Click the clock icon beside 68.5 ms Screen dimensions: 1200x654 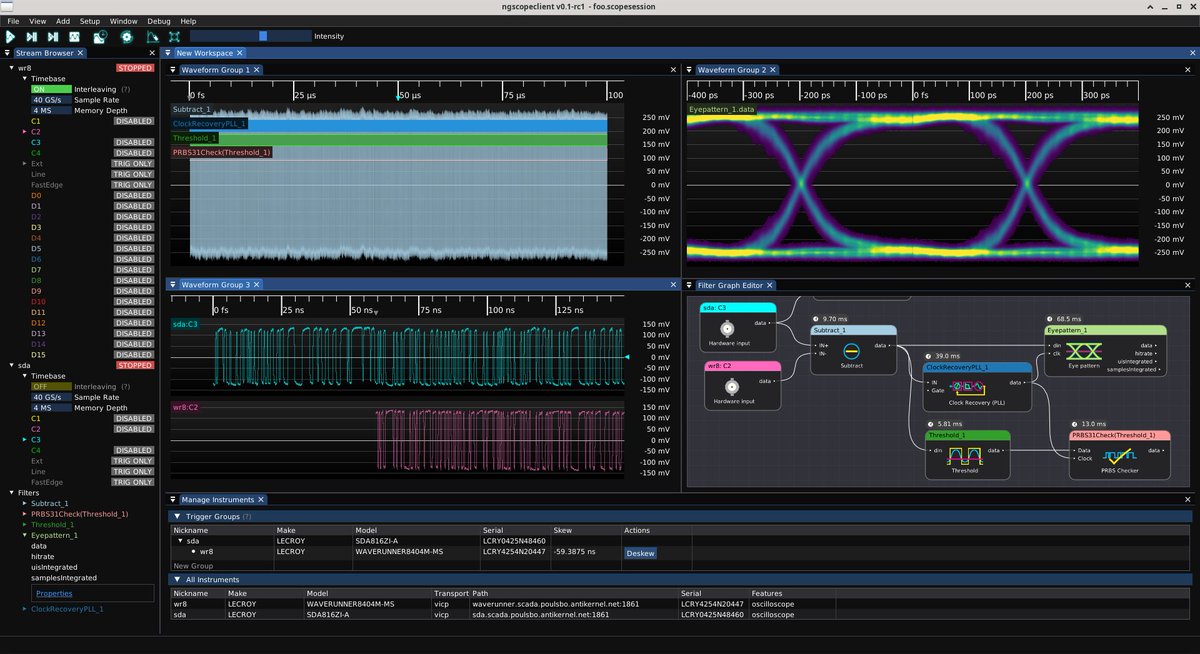point(1049,319)
